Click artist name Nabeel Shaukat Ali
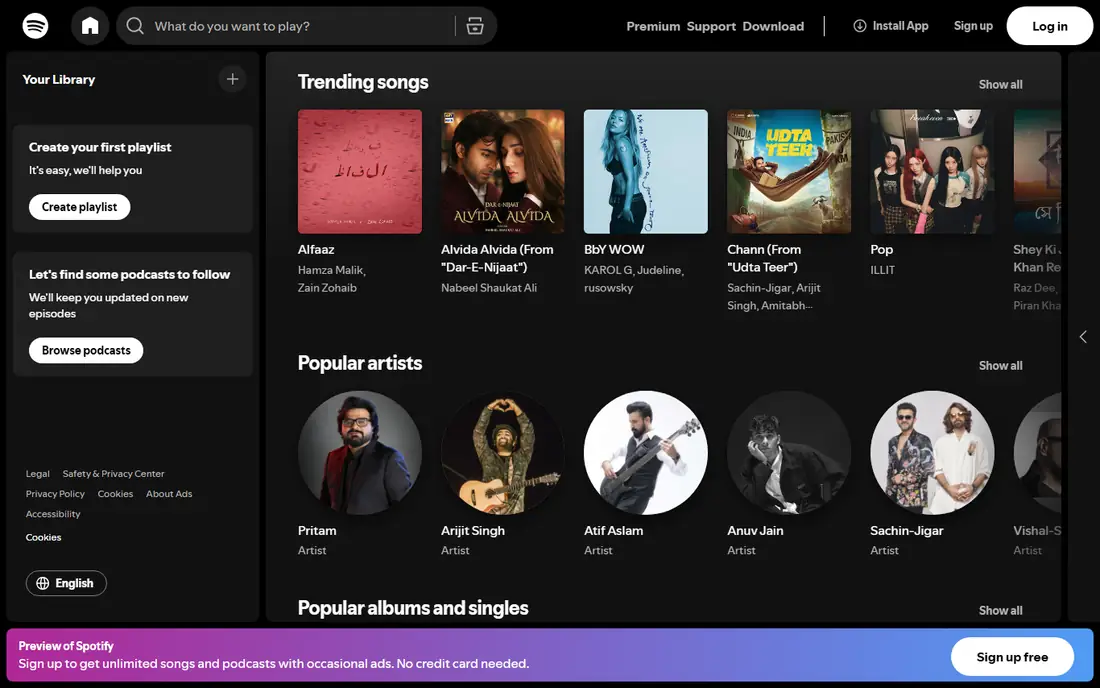 (489, 288)
